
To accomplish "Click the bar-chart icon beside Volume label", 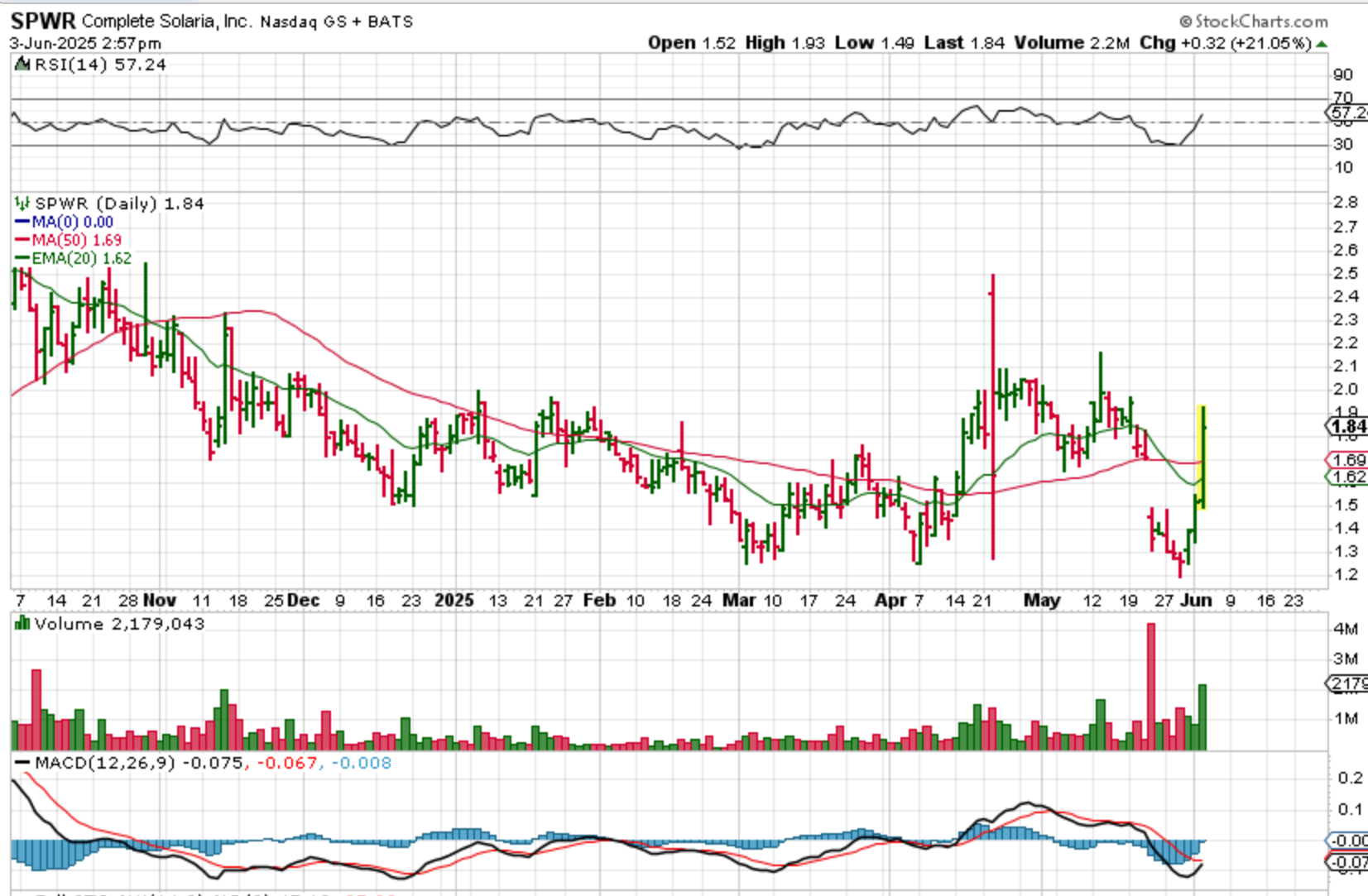I will [23, 623].
